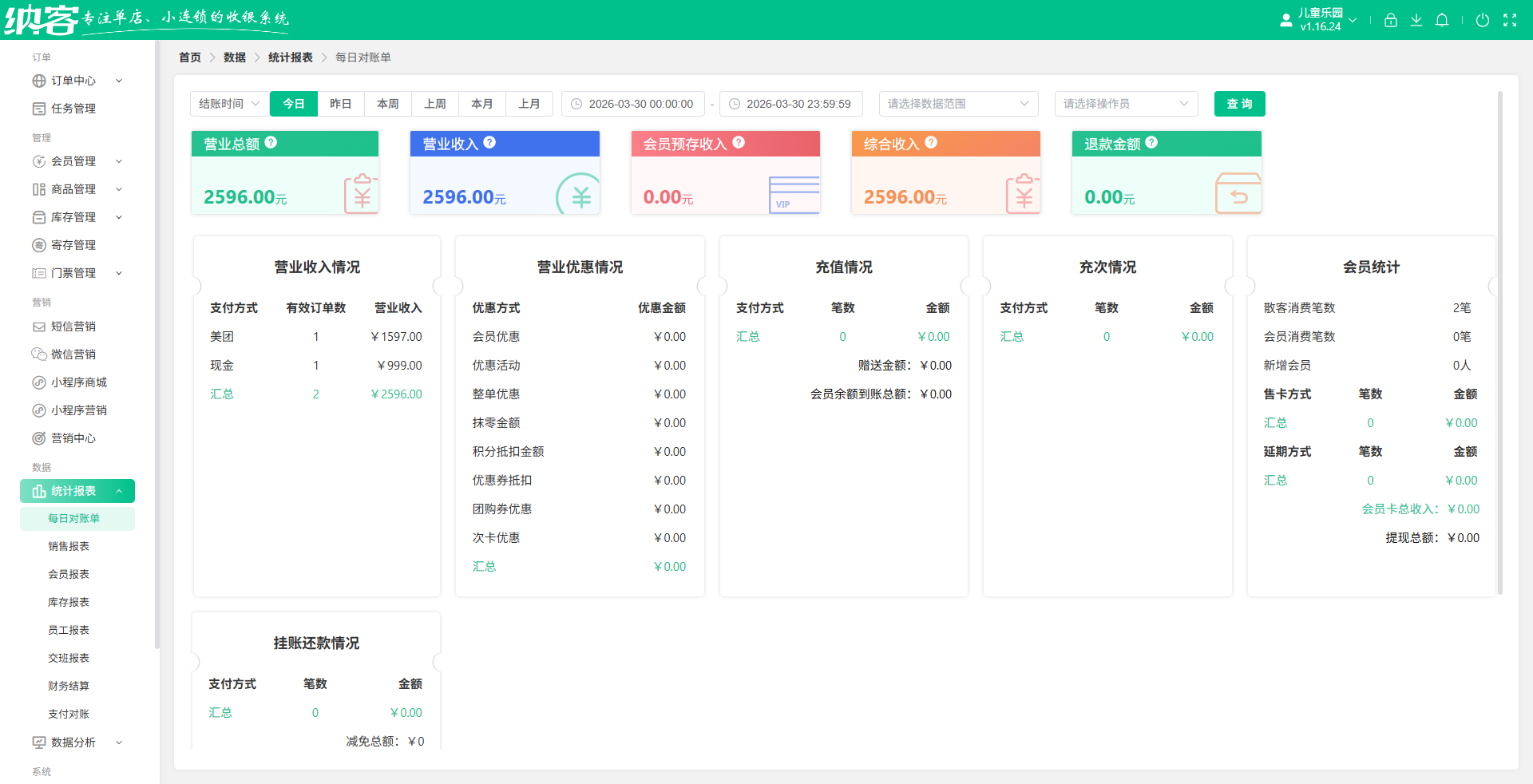The height and width of the screenshot is (784, 1533).
Task: Open the 请选择数据范围 data range dropdown
Action: [x=958, y=104]
